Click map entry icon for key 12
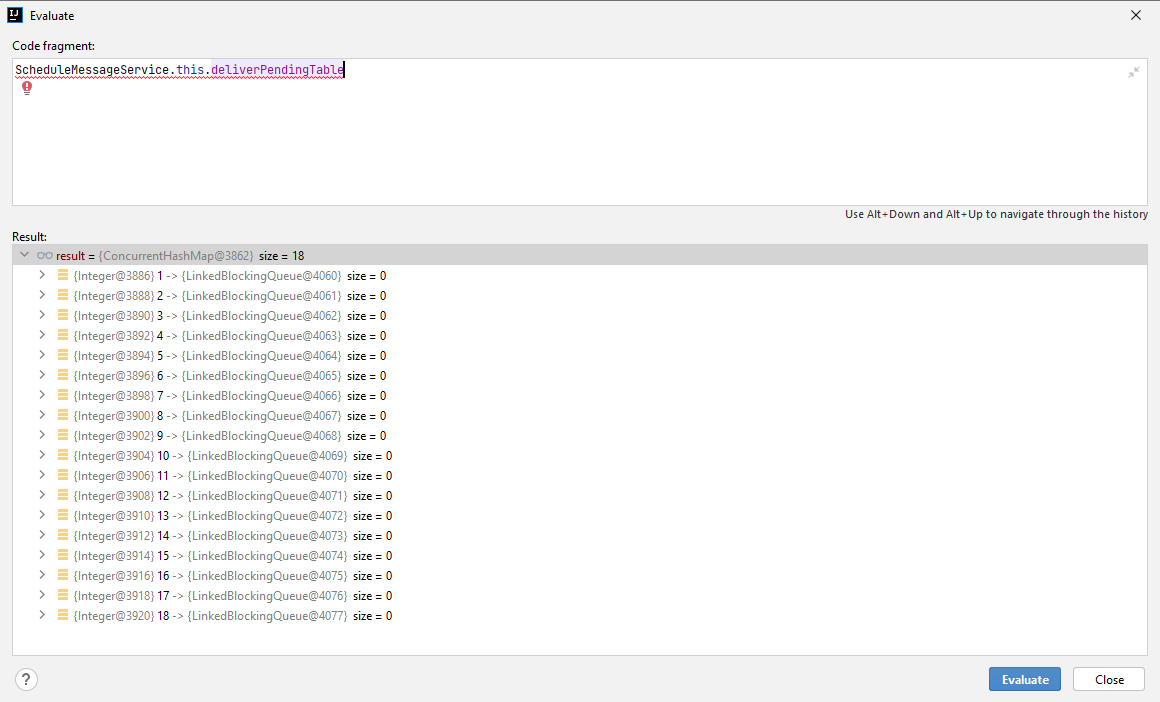The height and width of the screenshot is (702, 1160). click(x=63, y=495)
